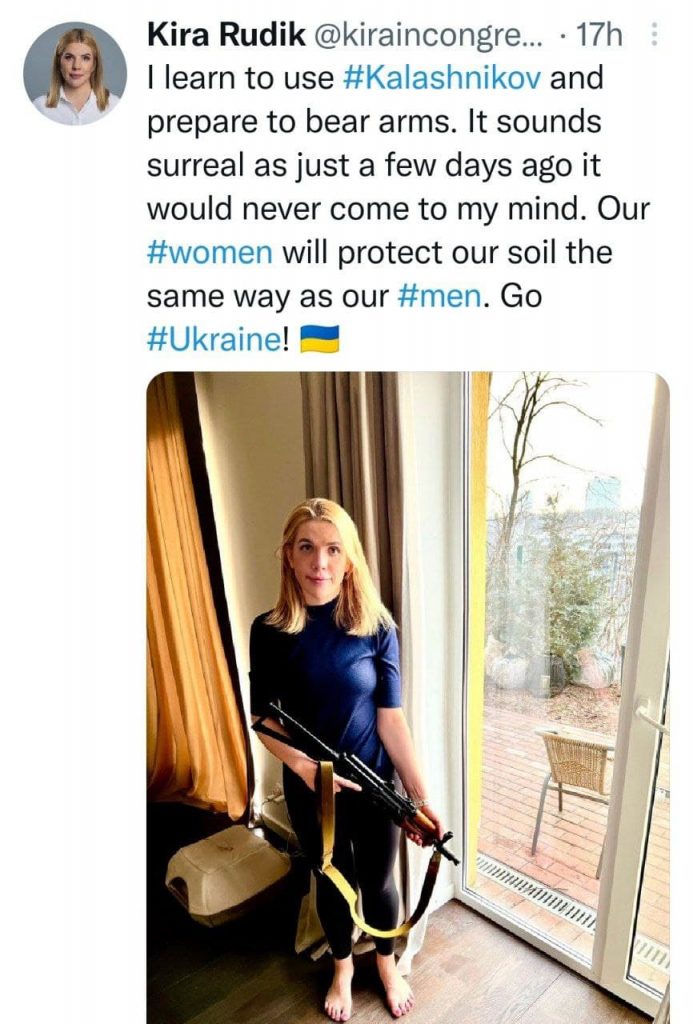Image resolution: width=693 pixels, height=1024 pixels.
Task: Open Kira Rudik's profile picture
Action: 75,73
